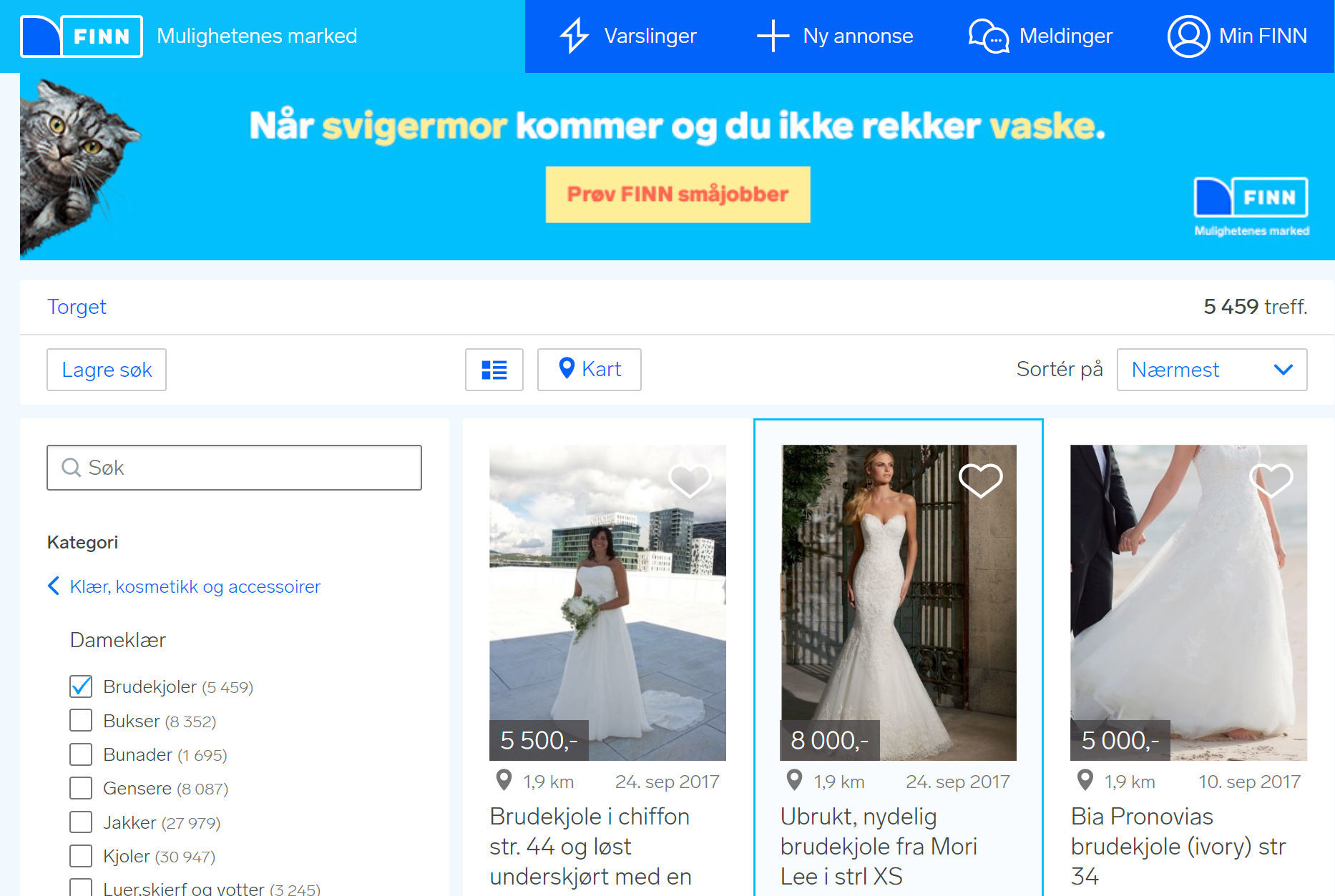Open the Varslinger notifications lightning icon
Viewport: 1335px width, 896px height.
pyautogui.click(x=574, y=36)
